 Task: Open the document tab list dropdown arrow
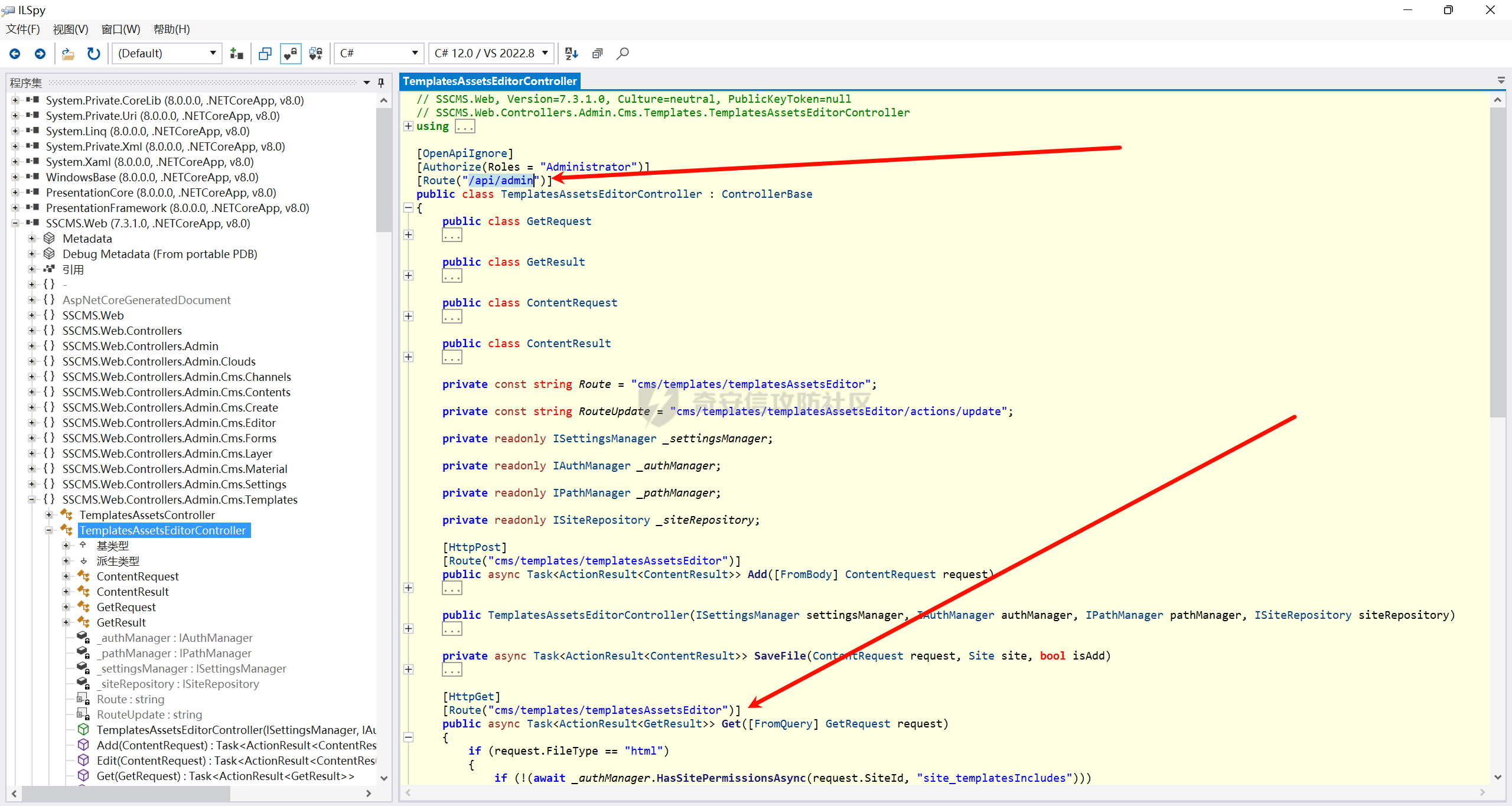[x=1501, y=80]
